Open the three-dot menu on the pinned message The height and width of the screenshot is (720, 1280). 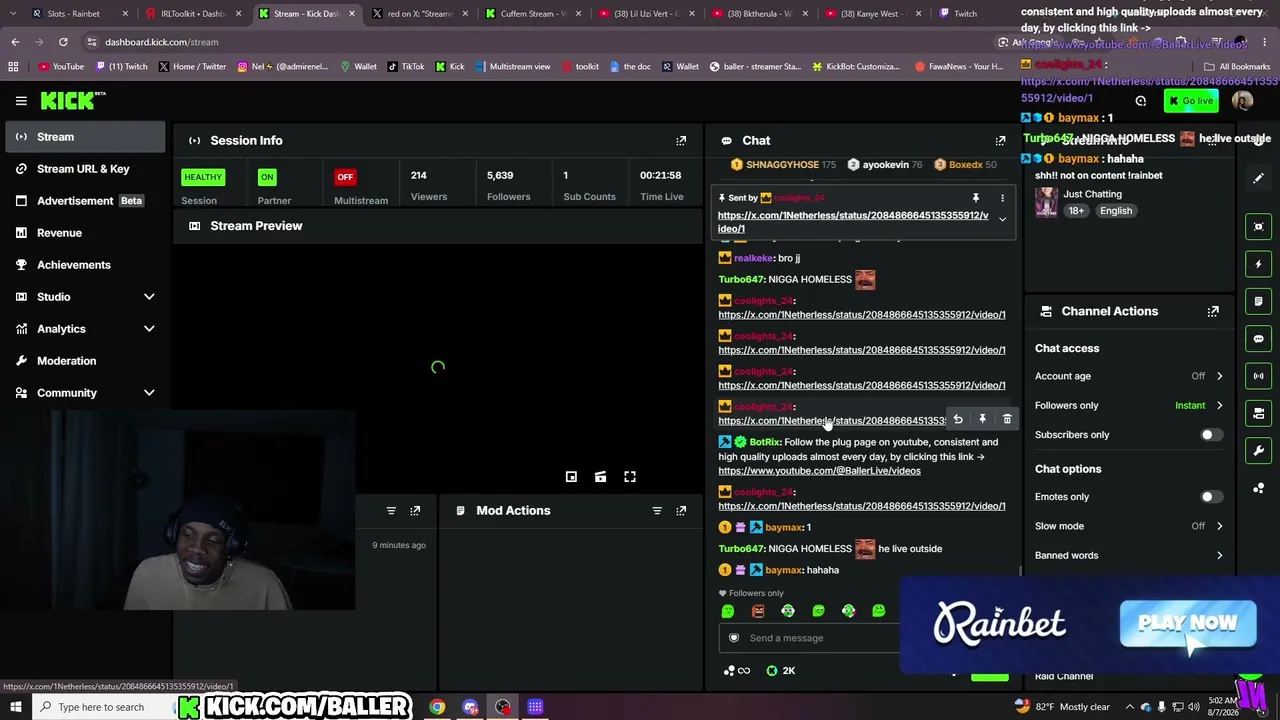click(x=1002, y=198)
